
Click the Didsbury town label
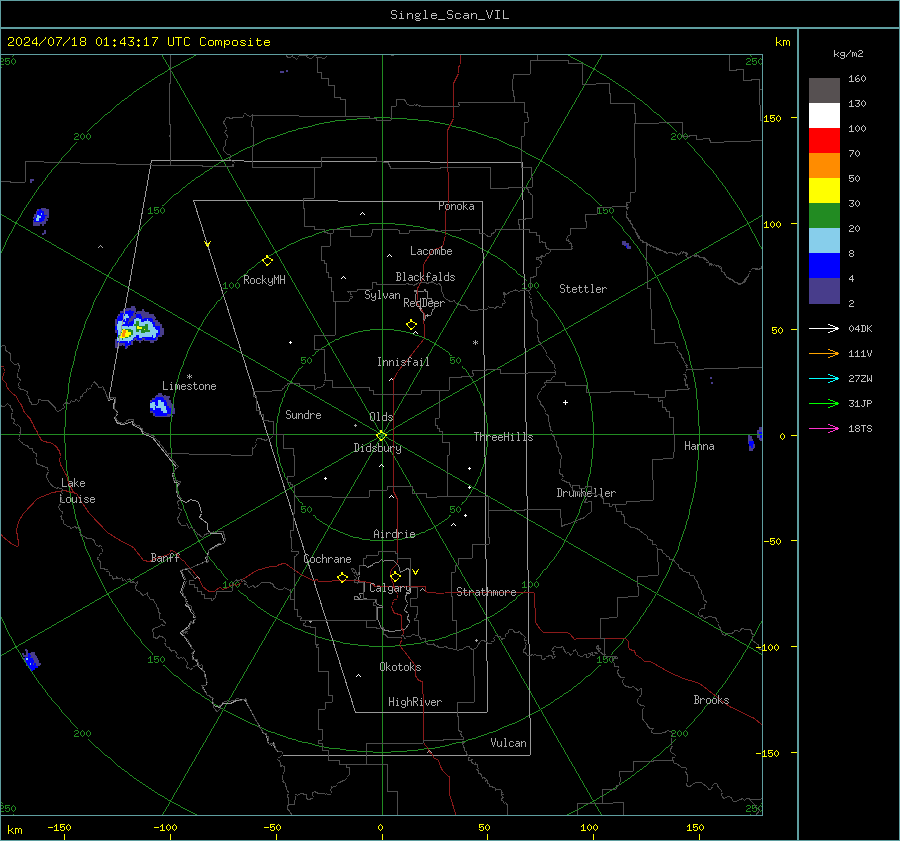click(377, 448)
